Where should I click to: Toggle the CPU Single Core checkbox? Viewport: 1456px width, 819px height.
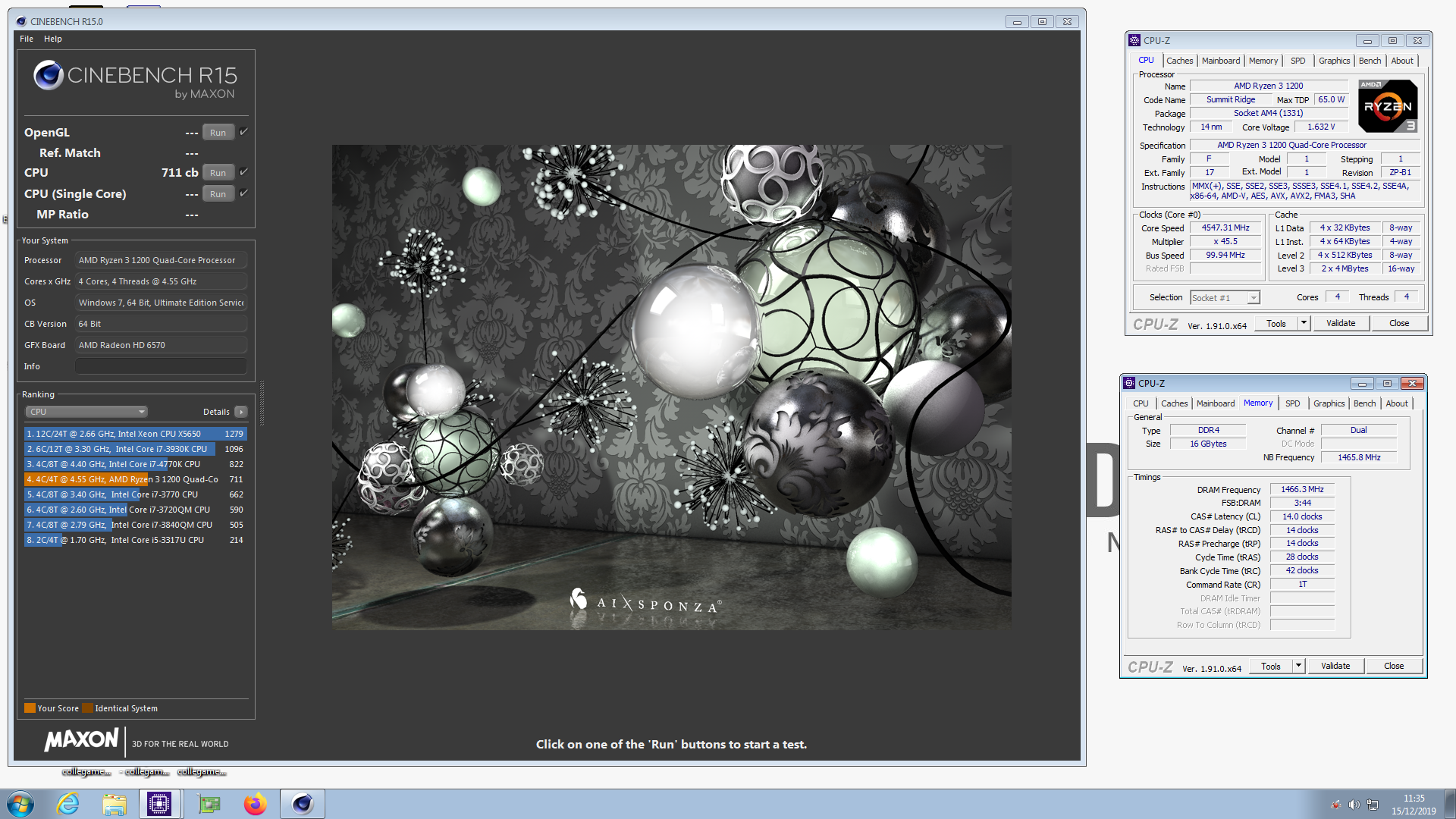tap(243, 193)
